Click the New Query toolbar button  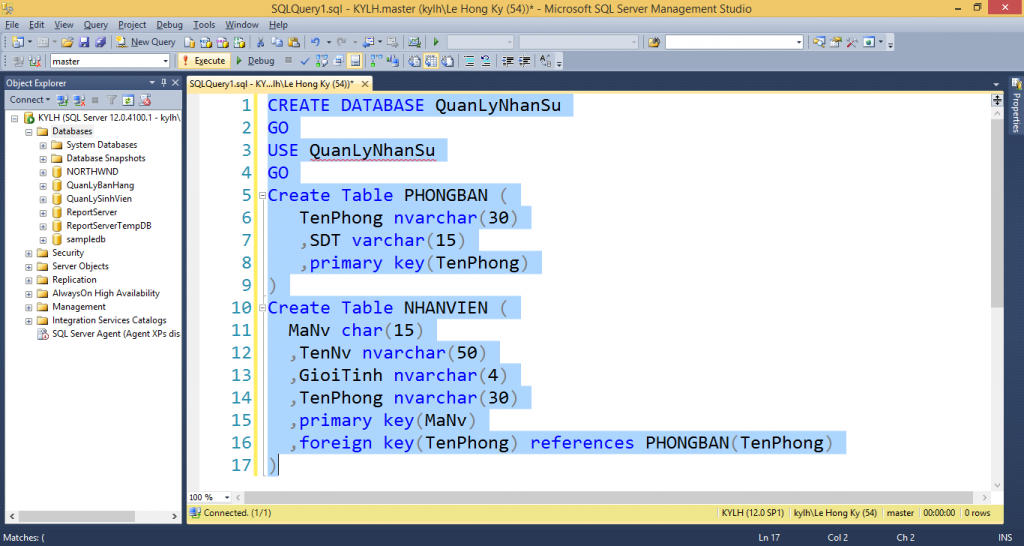(145, 42)
